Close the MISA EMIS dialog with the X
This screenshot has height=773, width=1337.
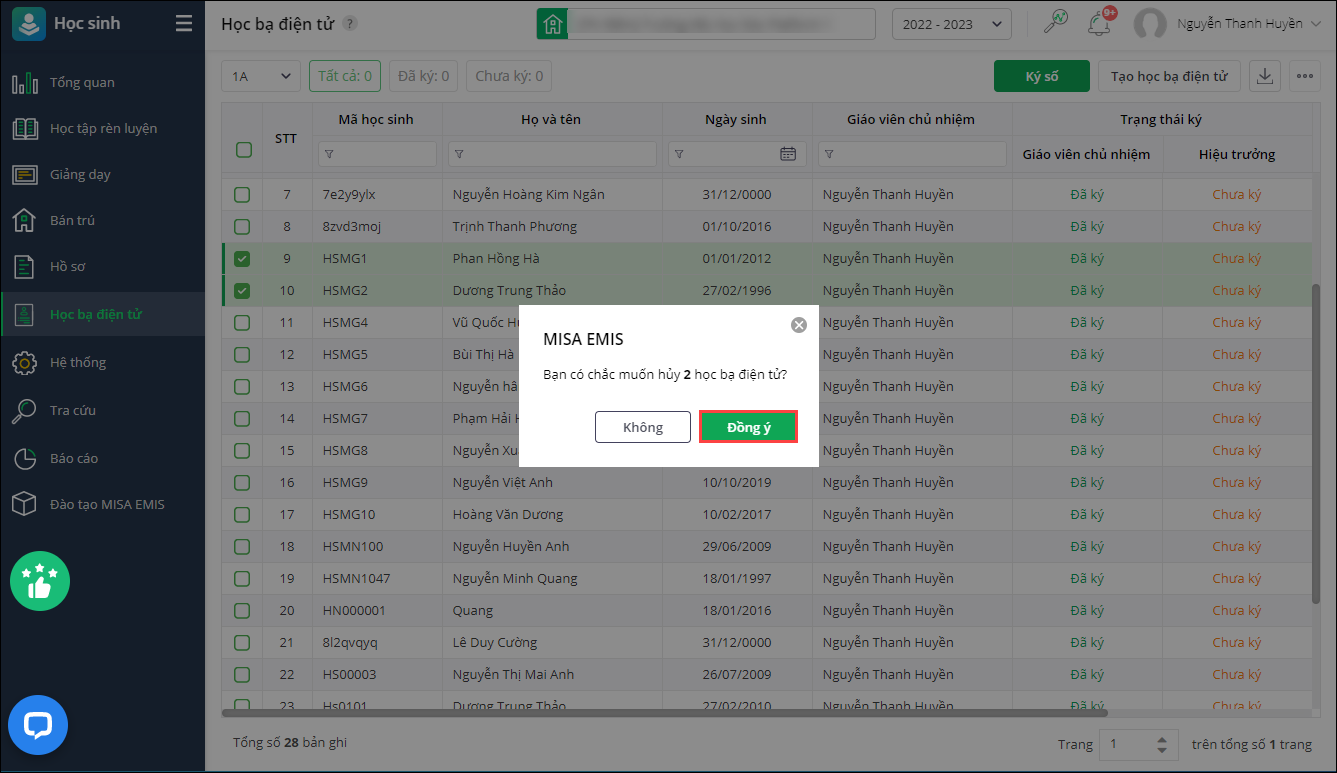click(x=798, y=325)
